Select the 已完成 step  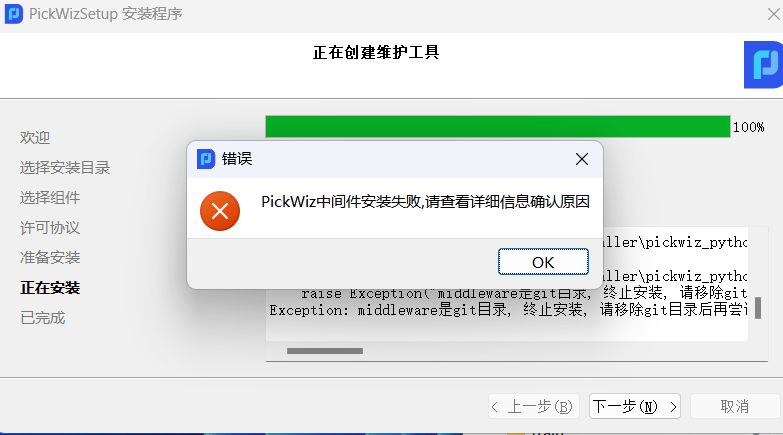(x=42, y=318)
